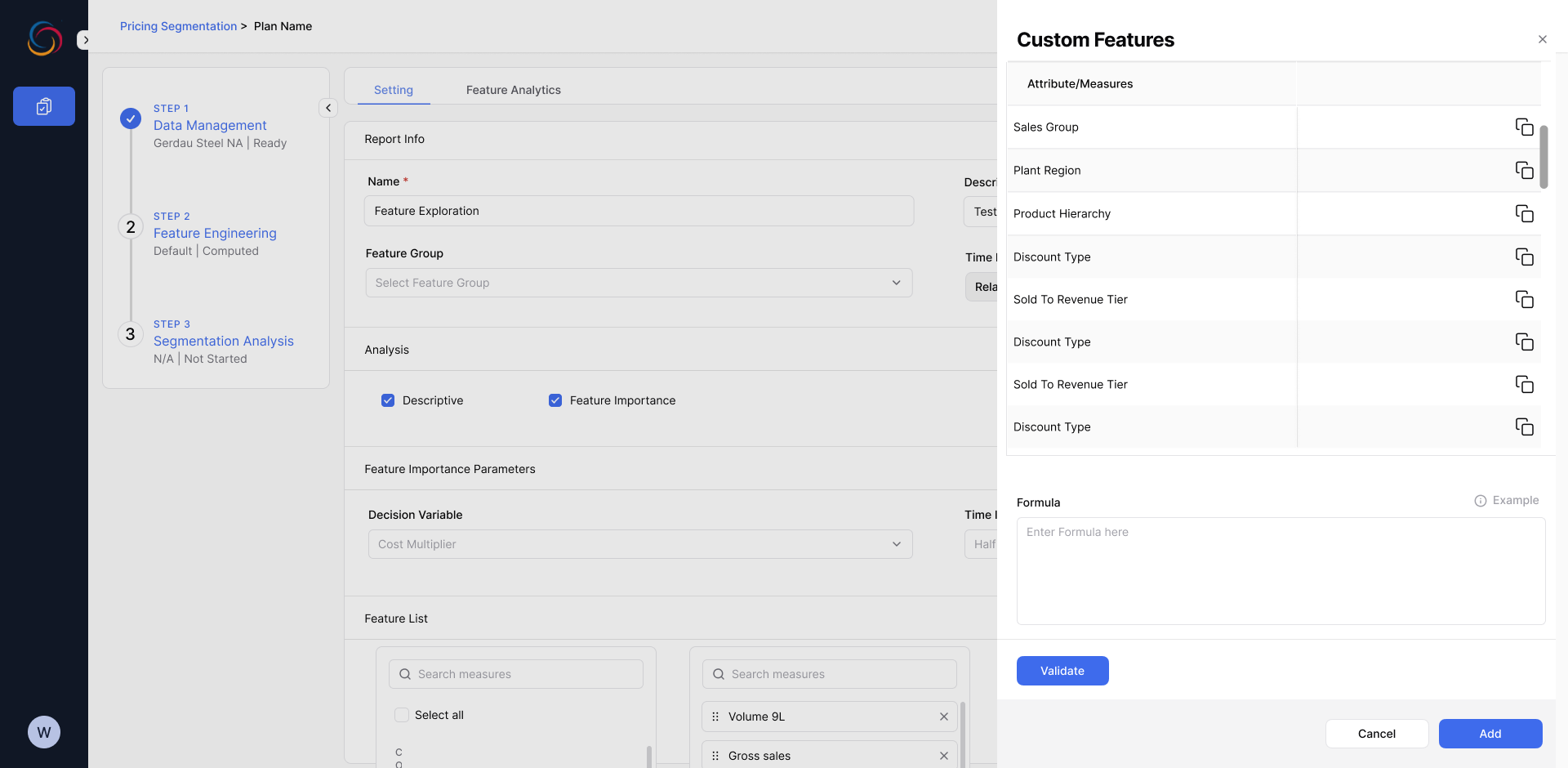1568x768 pixels.
Task: Copy the Plant Region attribute
Action: 1524,170
